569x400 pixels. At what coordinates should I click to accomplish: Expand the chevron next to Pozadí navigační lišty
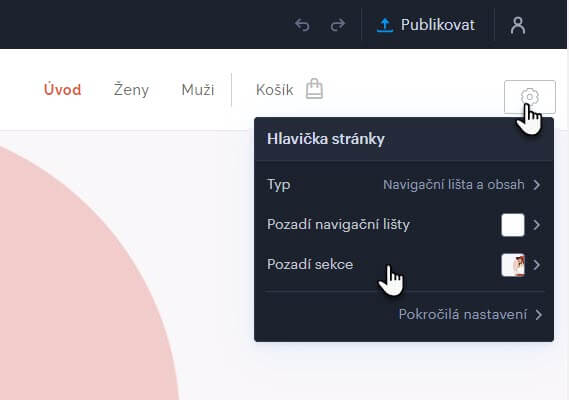click(x=537, y=225)
